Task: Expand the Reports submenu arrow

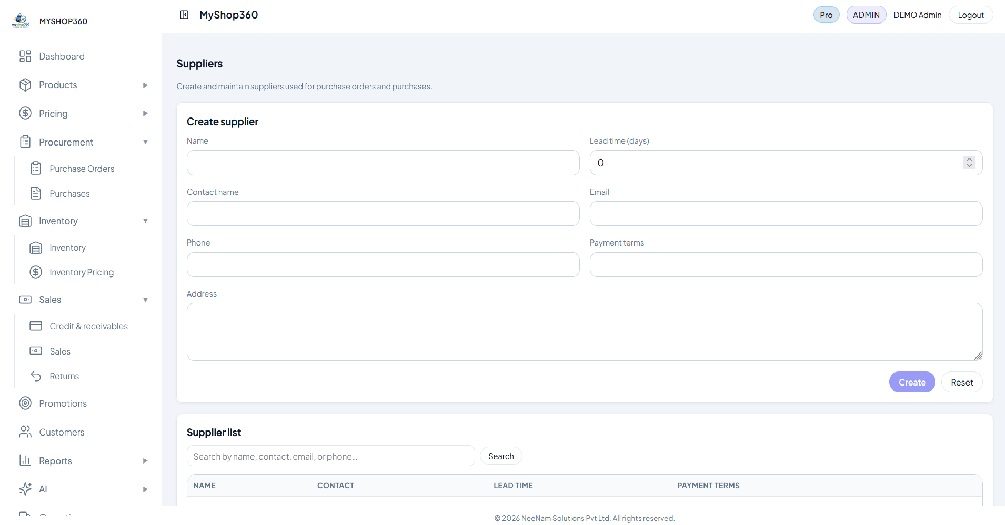Action: click(145, 461)
